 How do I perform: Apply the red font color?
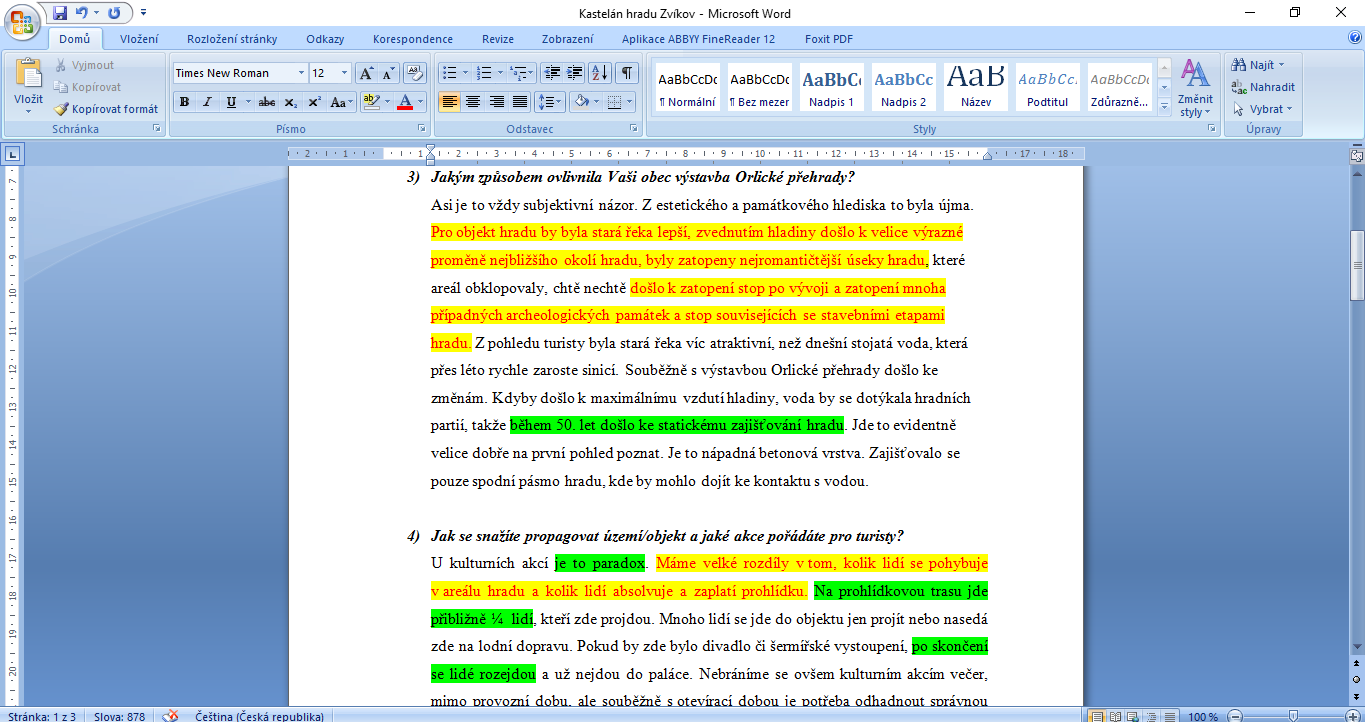(404, 102)
